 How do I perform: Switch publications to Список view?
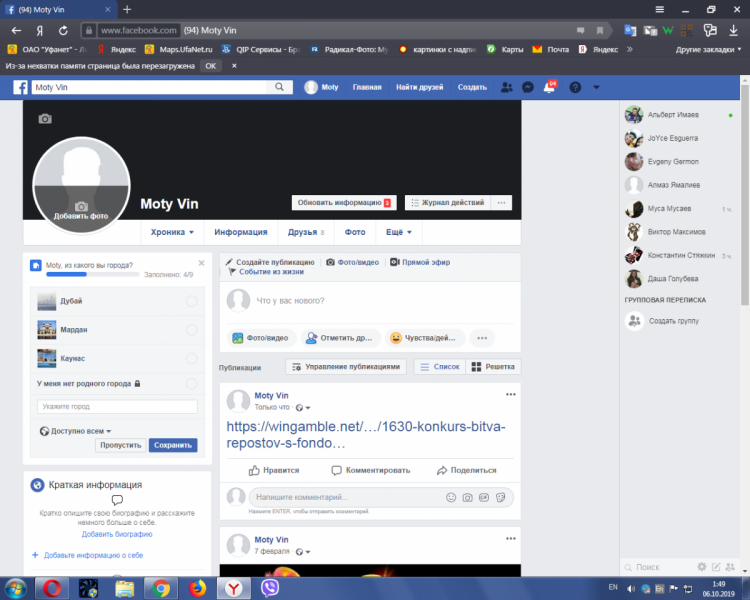tap(440, 367)
